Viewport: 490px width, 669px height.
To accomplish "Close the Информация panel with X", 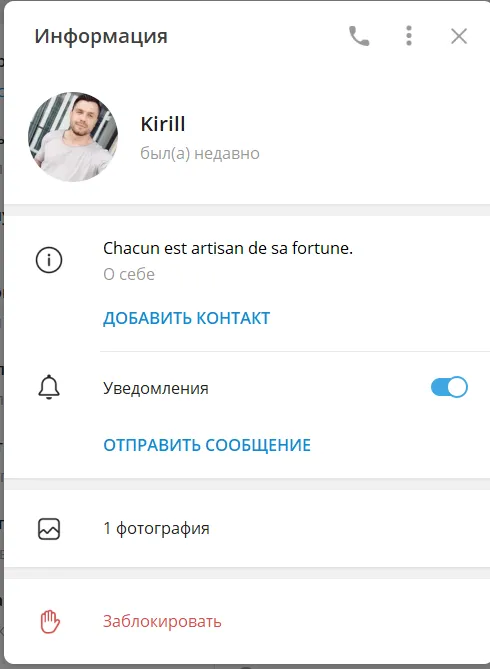I will pyautogui.click(x=459, y=36).
